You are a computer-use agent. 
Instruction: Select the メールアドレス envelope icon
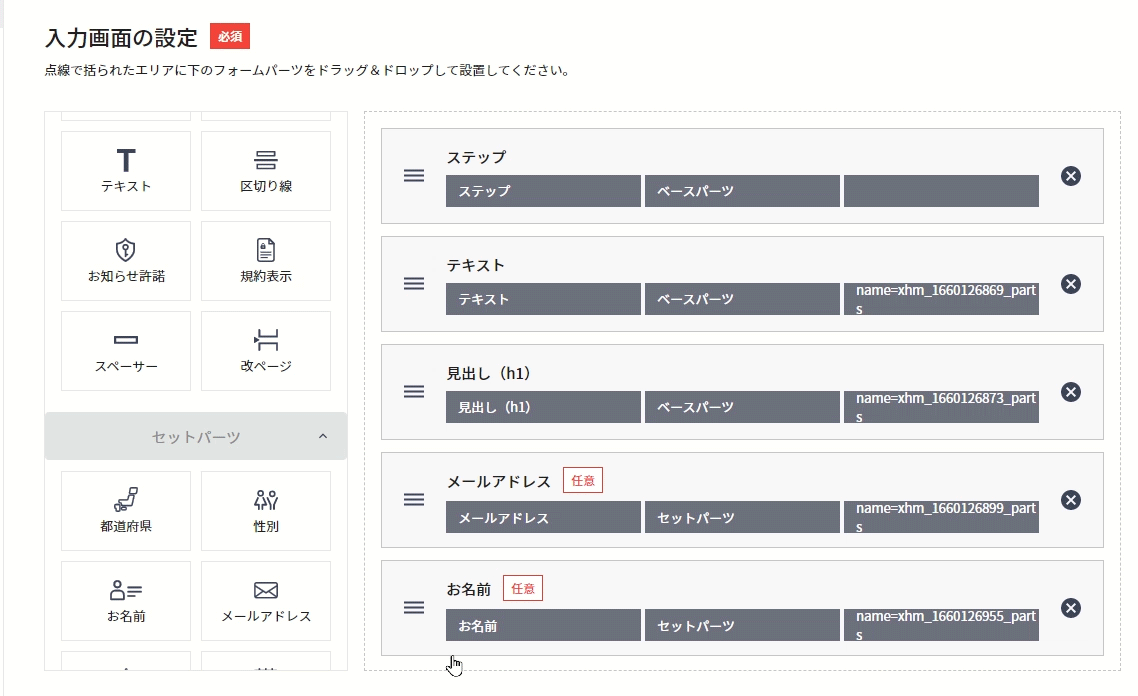(x=265, y=600)
